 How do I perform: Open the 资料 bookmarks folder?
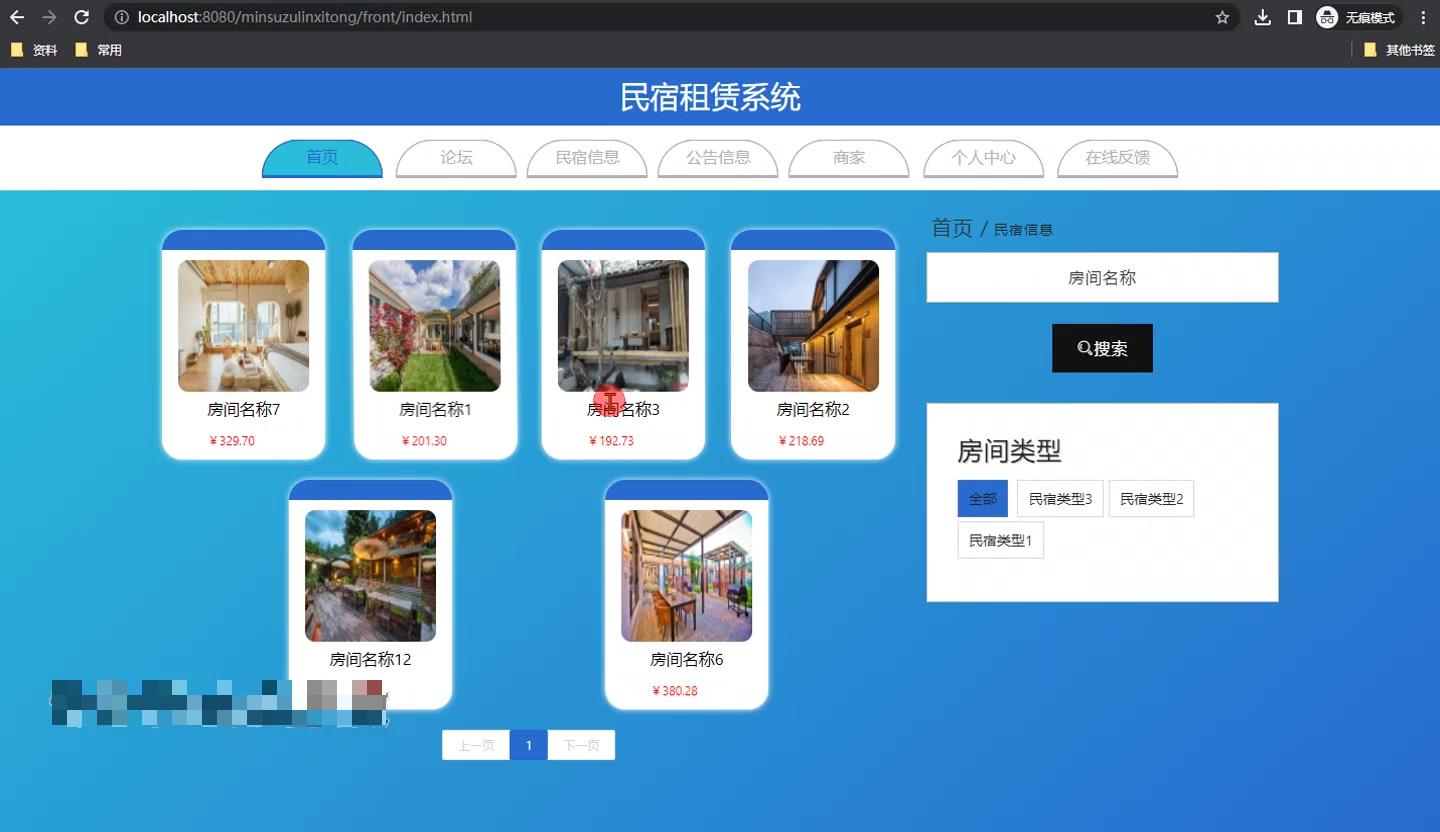pos(36,48)
